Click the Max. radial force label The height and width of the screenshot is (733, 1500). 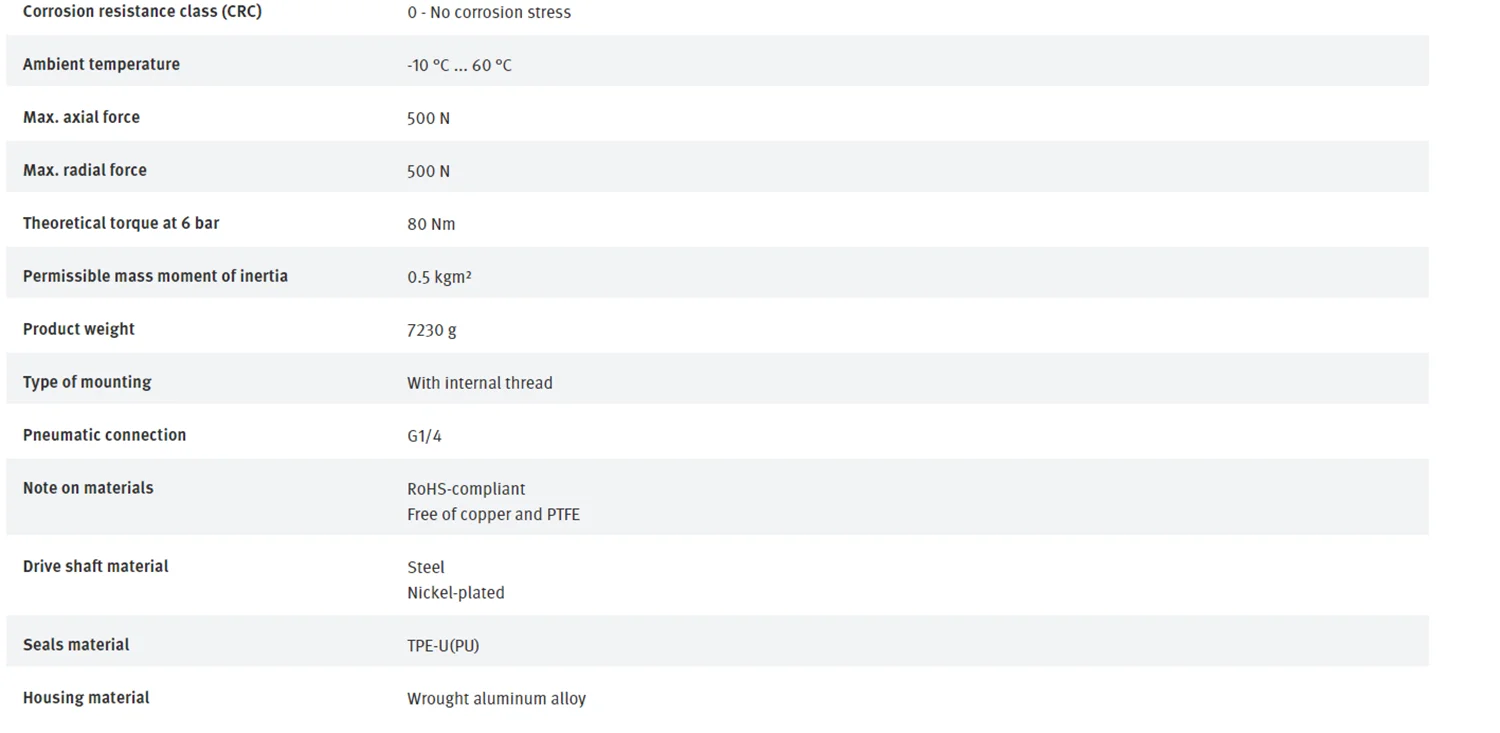click(x=85, y=170)
